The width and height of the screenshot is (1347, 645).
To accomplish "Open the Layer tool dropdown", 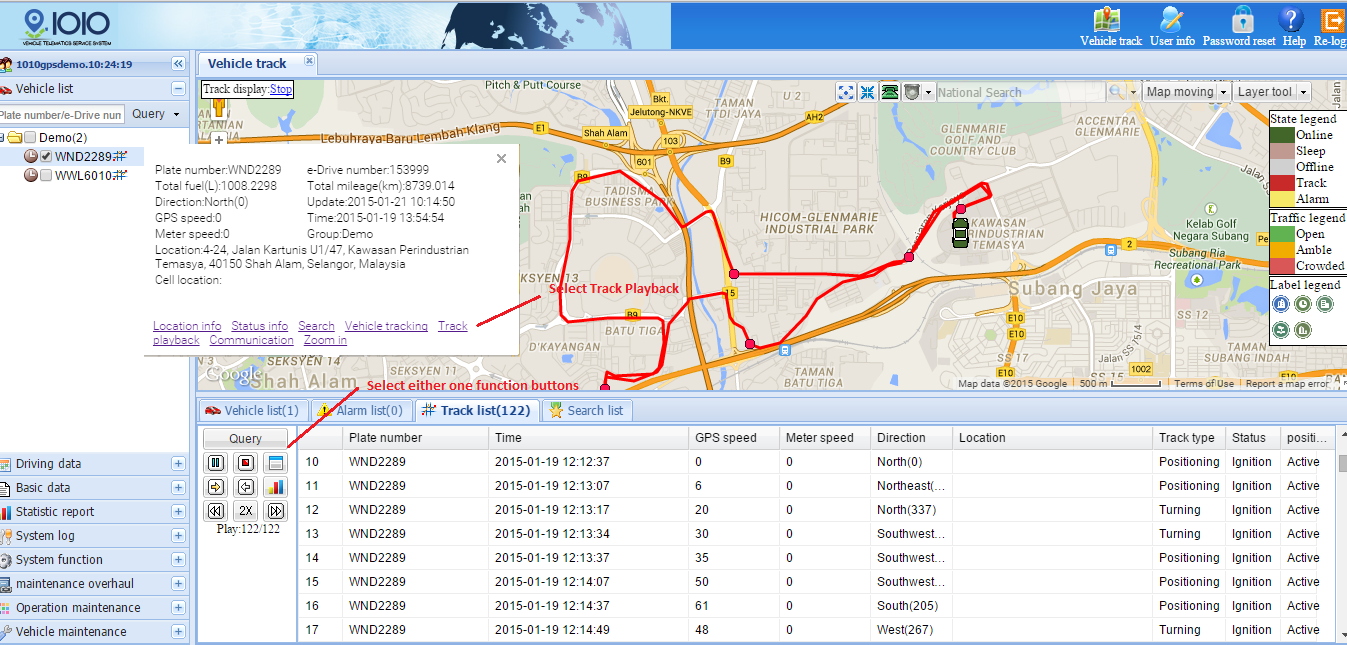I will click(x=1271, y=92).
